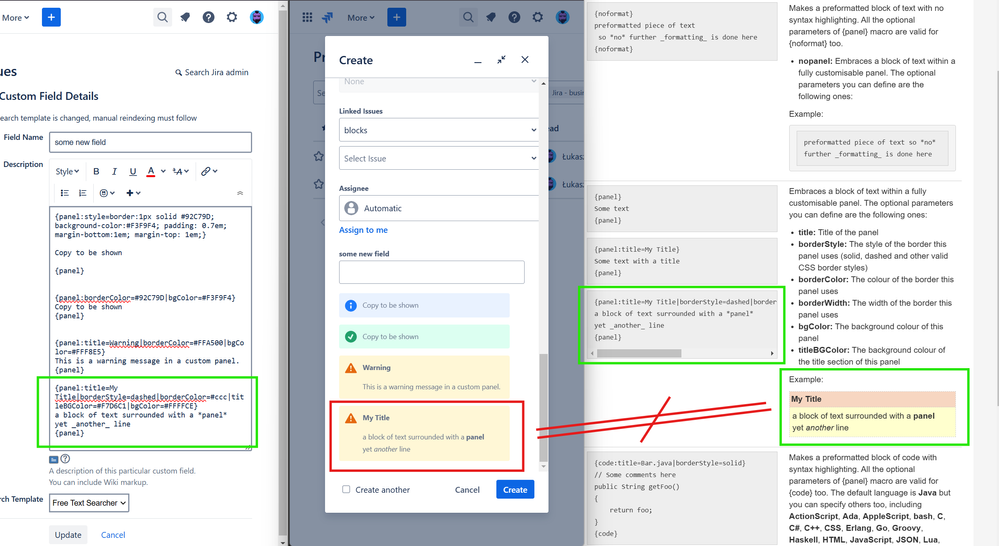Click megaphone icon in middle window header
The image size is (999, 546).
coord(491,17)
